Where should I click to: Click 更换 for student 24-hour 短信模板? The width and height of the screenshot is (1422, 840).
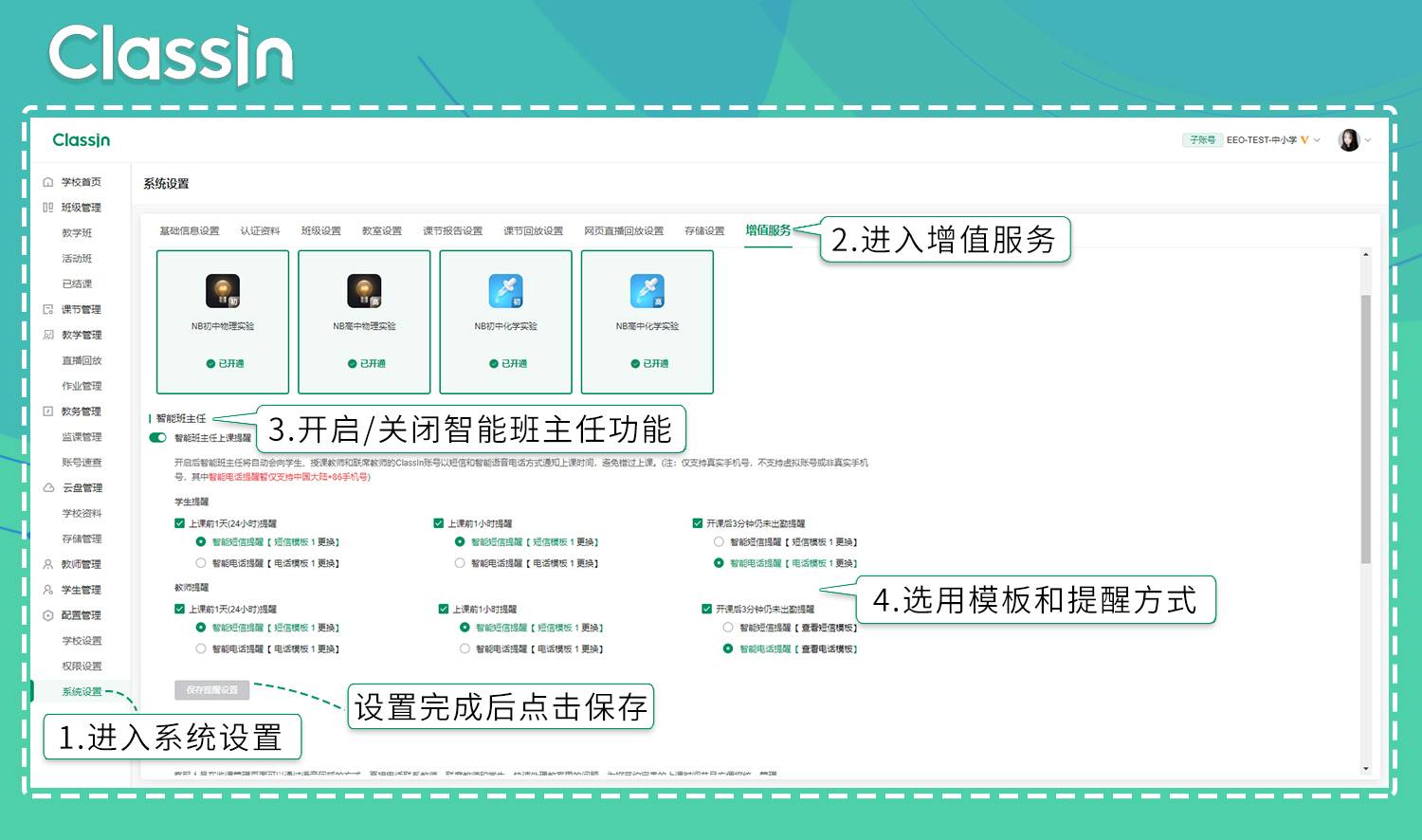pos(327,542)
